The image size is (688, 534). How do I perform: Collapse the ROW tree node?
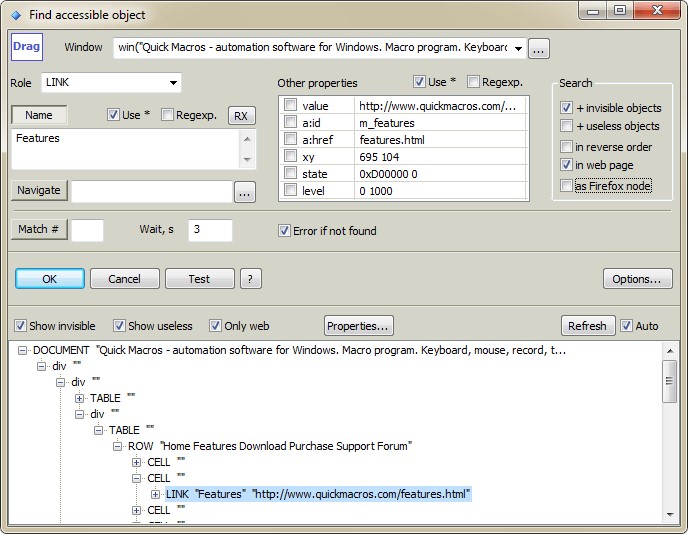coord(119,446)
